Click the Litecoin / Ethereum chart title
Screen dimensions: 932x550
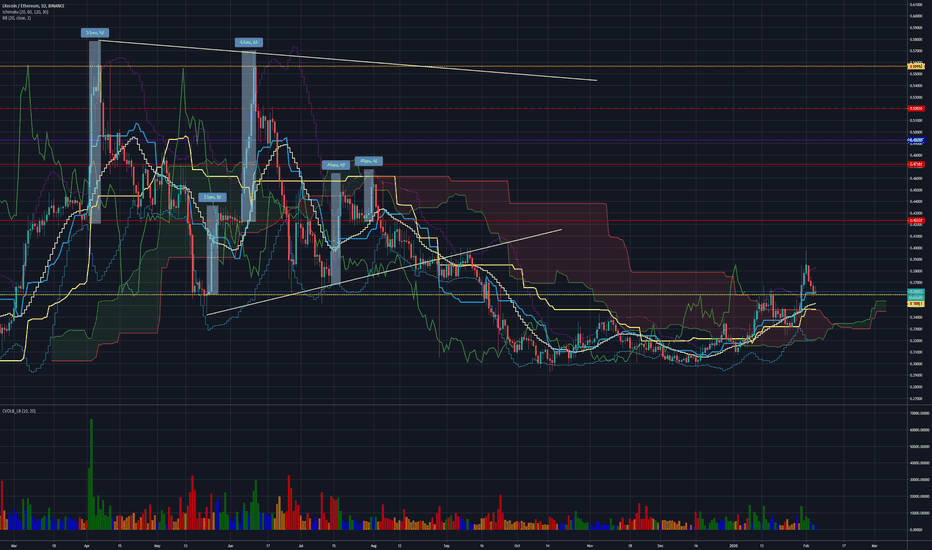(x=33, y=5)
